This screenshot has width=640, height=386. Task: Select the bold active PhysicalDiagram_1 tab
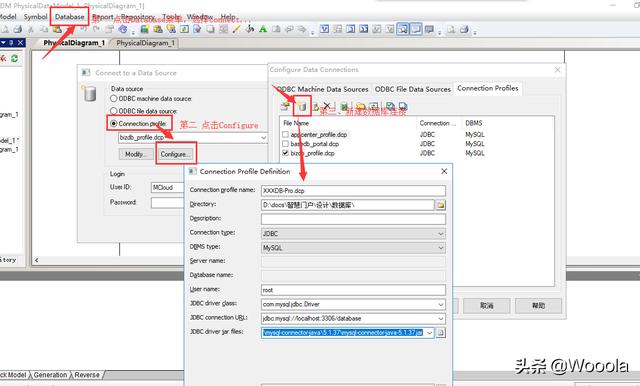pos(74,43)
